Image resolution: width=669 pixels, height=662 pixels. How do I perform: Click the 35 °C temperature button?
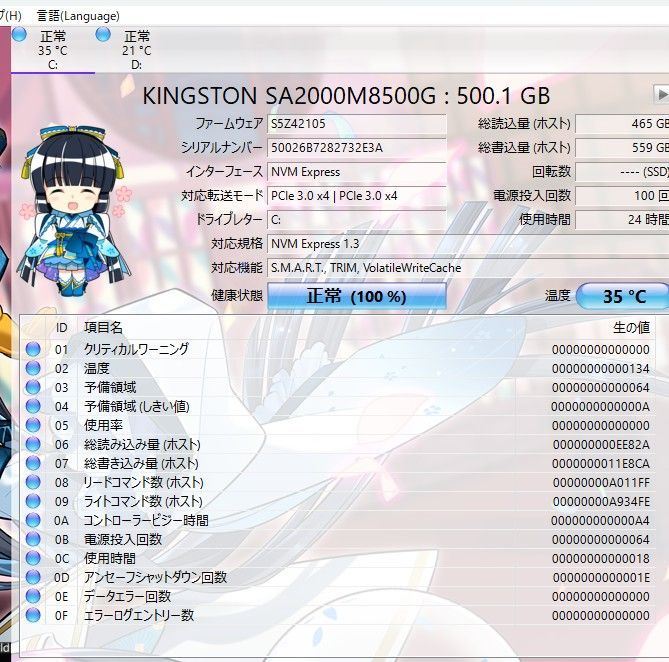[x=622, y=296]
